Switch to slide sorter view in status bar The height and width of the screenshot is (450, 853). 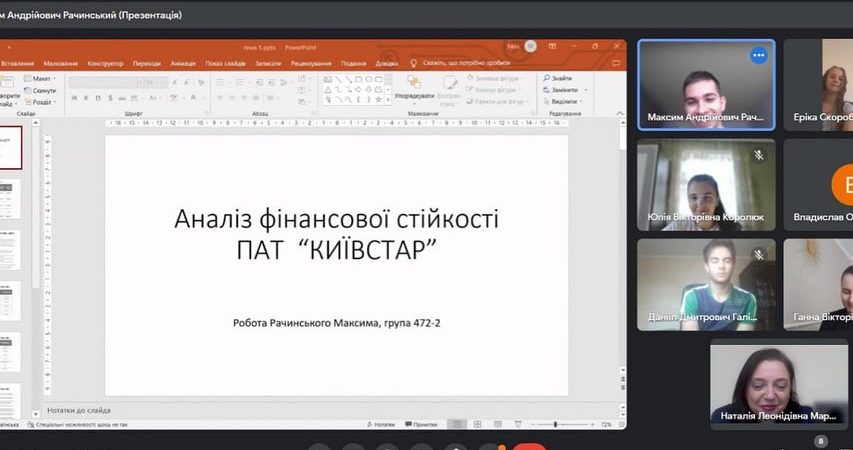(x=478, y=424)
